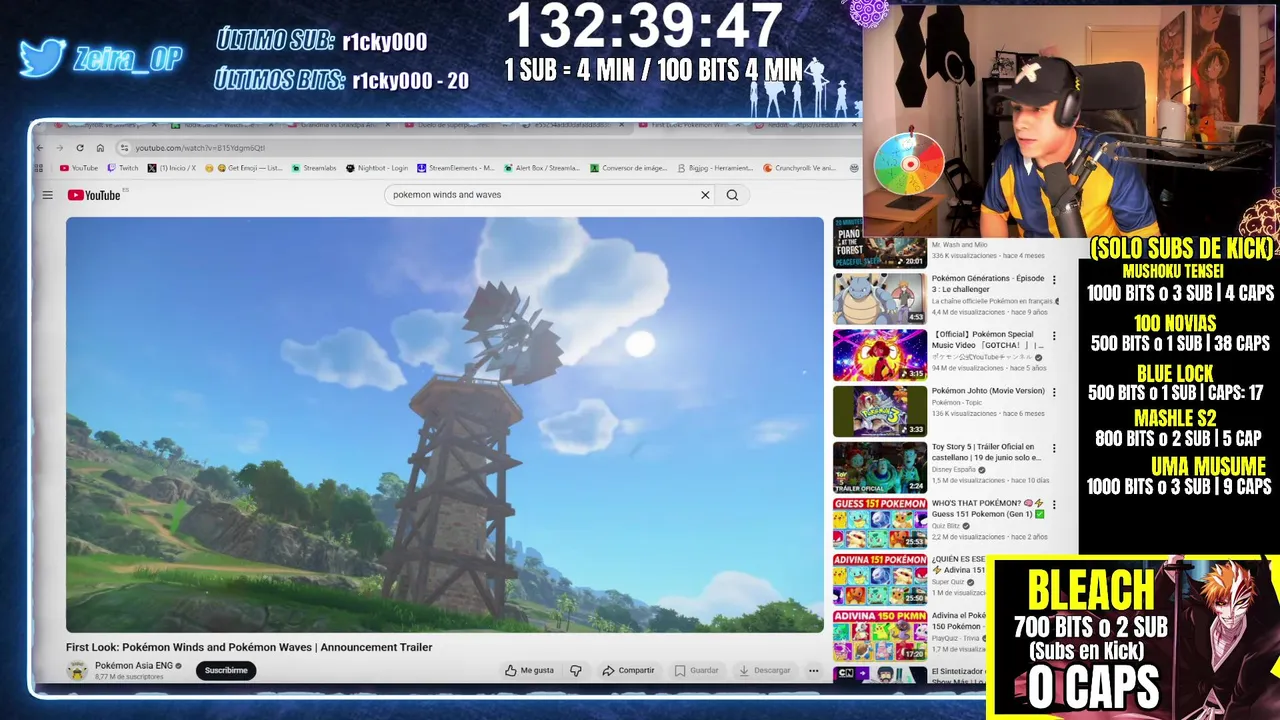Viewport: 1280px width, 720px height.
Task: Click Quiz Blitz channel name
Action: pyautogui.click(x=947, y=526)
